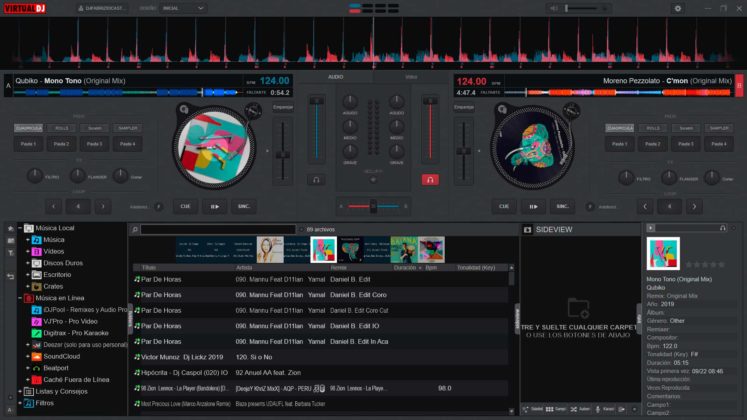The width and height of the screenshot is (747, 420).
Task: Click the SIDEVIEW panel icon
Action: coord(527,230)
